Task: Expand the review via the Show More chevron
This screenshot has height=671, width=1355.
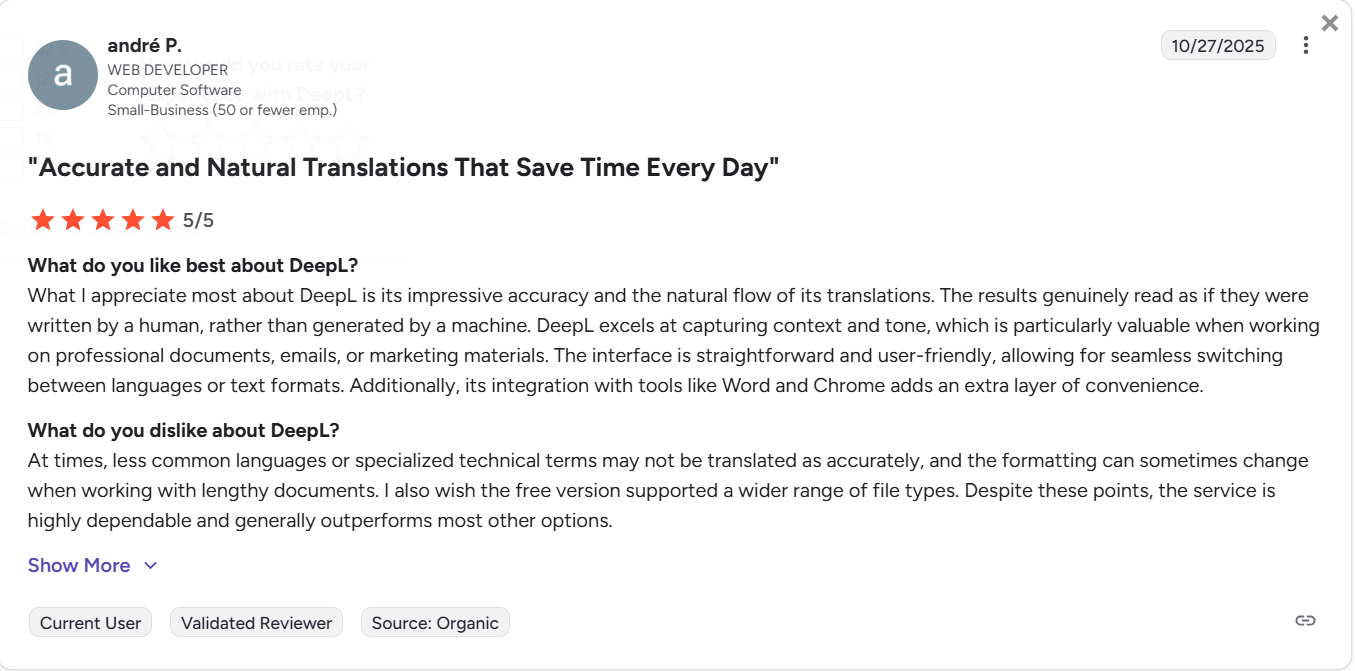Action: pyautogui.click(x=151, y=565)
